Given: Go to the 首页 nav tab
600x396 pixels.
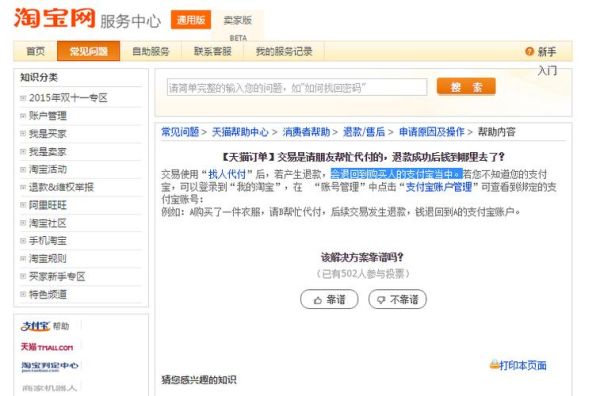Looking at the screenshot, I should click(x=35, y=51).
